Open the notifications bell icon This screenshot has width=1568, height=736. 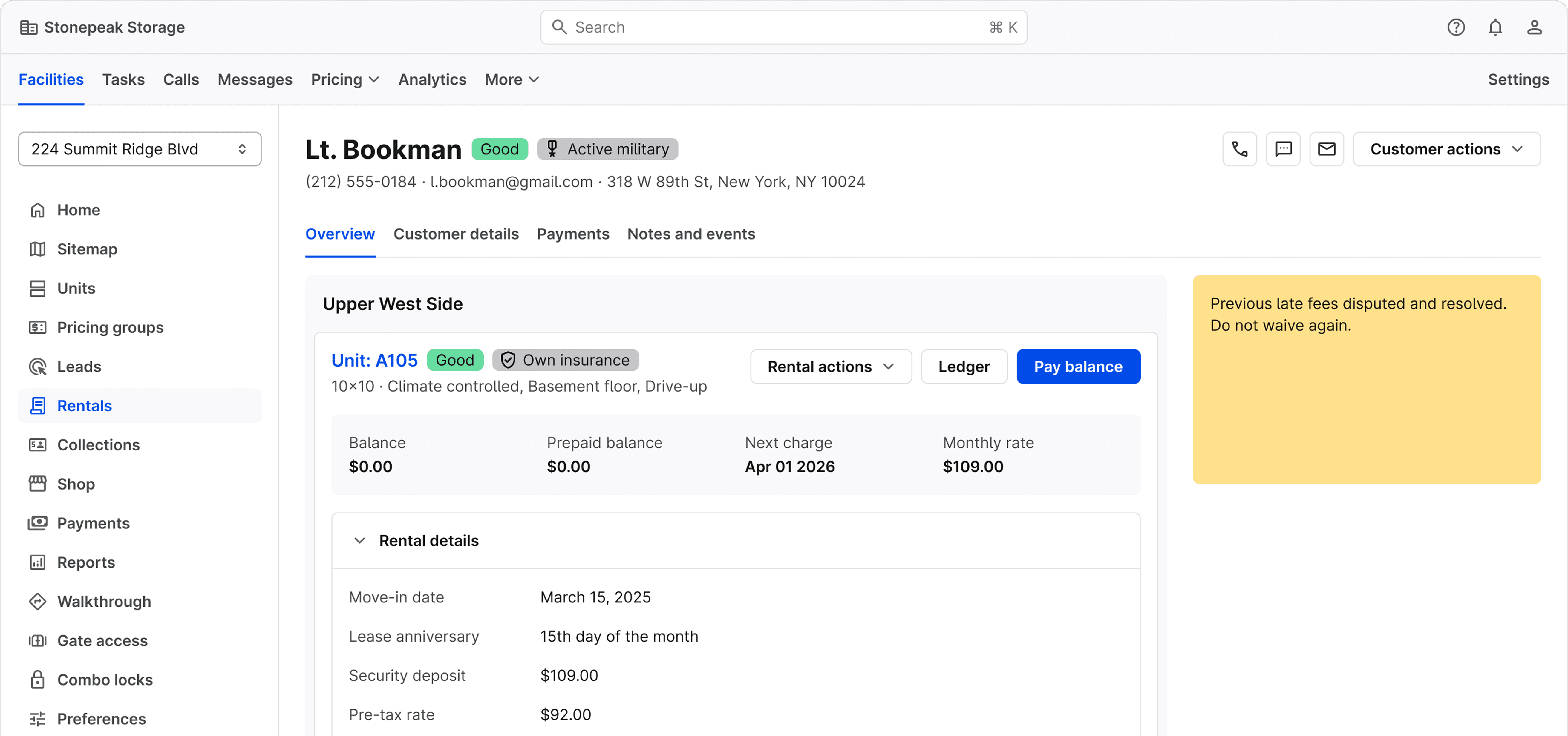click(x=1495, y=27)
